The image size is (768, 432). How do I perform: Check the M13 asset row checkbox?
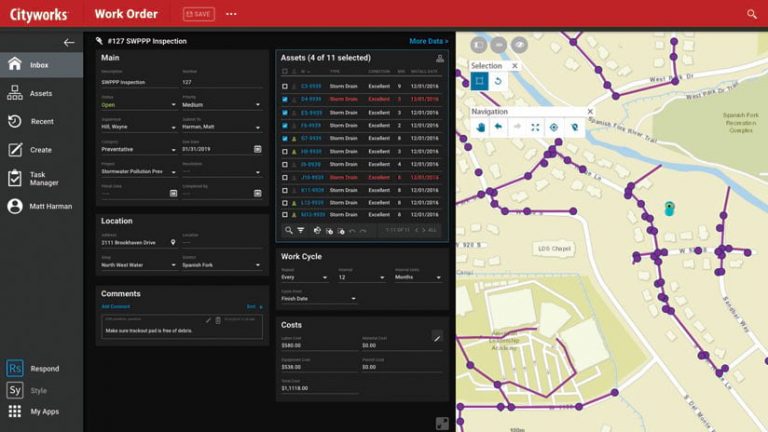tap(285, 215)
